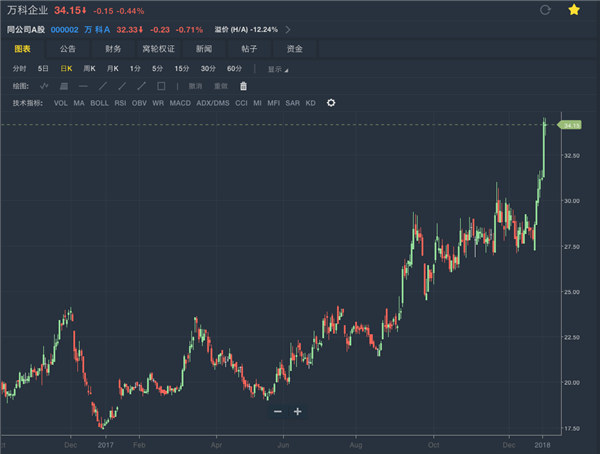600x454 pixels.
Task: Click the yellow favorite star icon
Action: click(x=574, y=10)
